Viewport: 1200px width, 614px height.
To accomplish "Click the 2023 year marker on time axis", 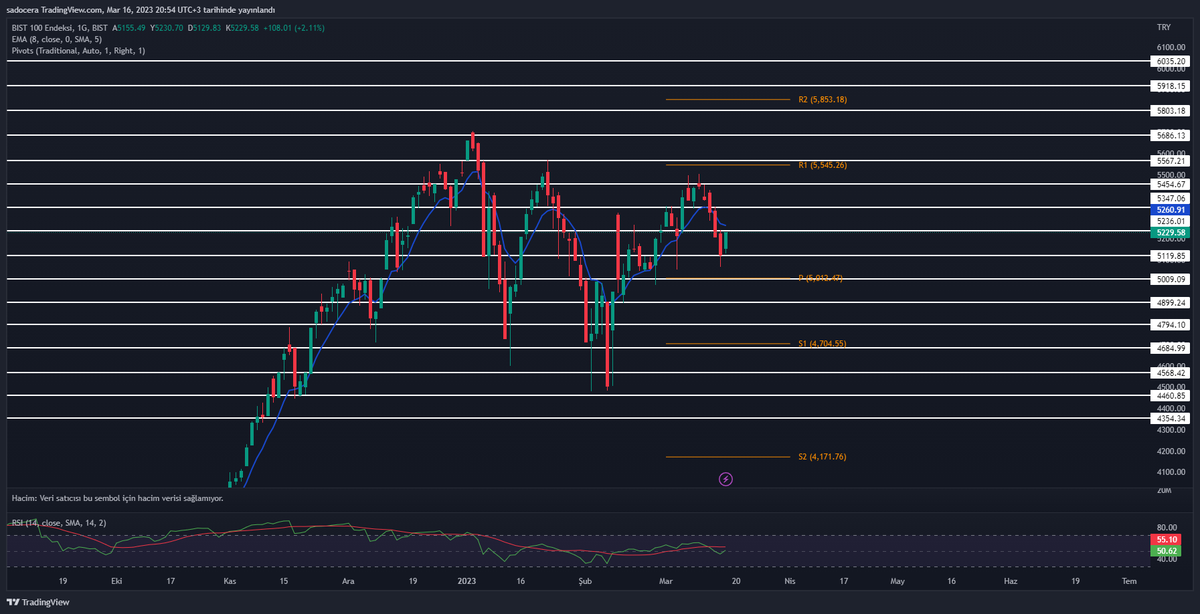I will tap(469, 580).
